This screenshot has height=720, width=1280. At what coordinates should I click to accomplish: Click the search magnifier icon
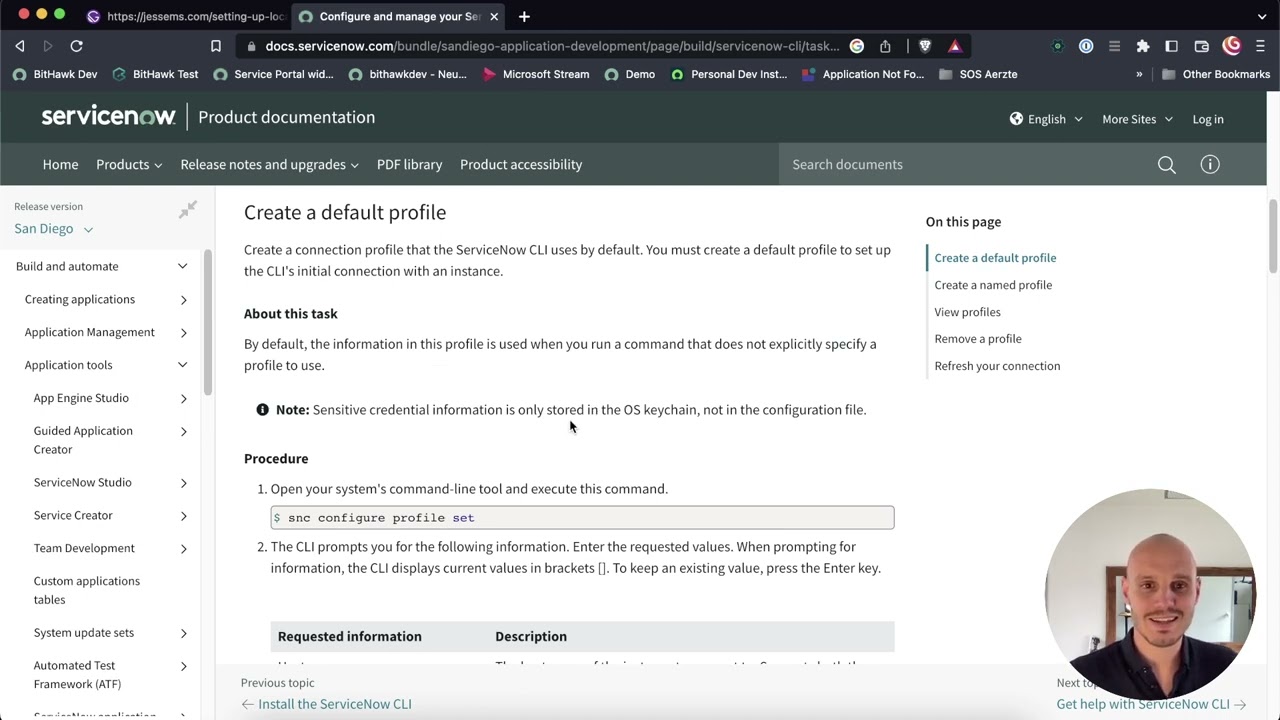[x=1166, y=164]
